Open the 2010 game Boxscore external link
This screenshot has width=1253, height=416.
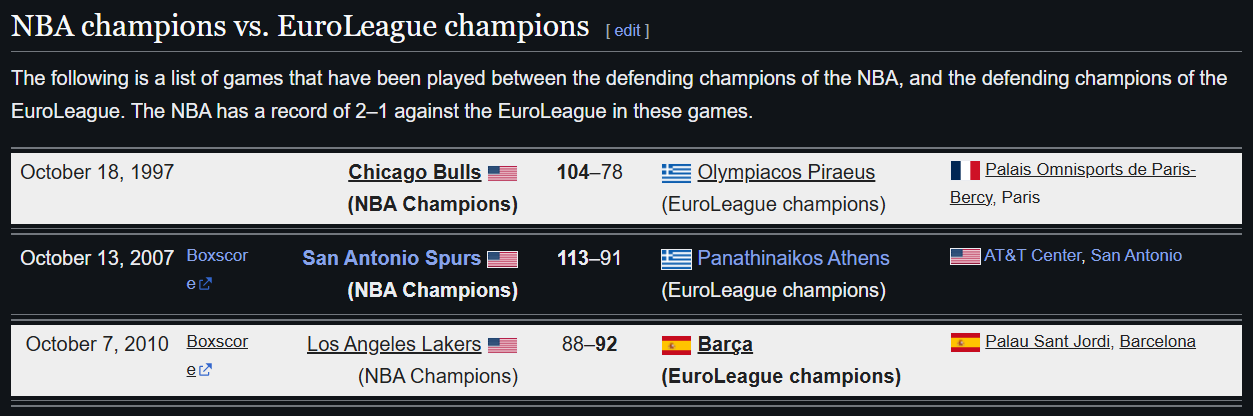click(217, 355)
